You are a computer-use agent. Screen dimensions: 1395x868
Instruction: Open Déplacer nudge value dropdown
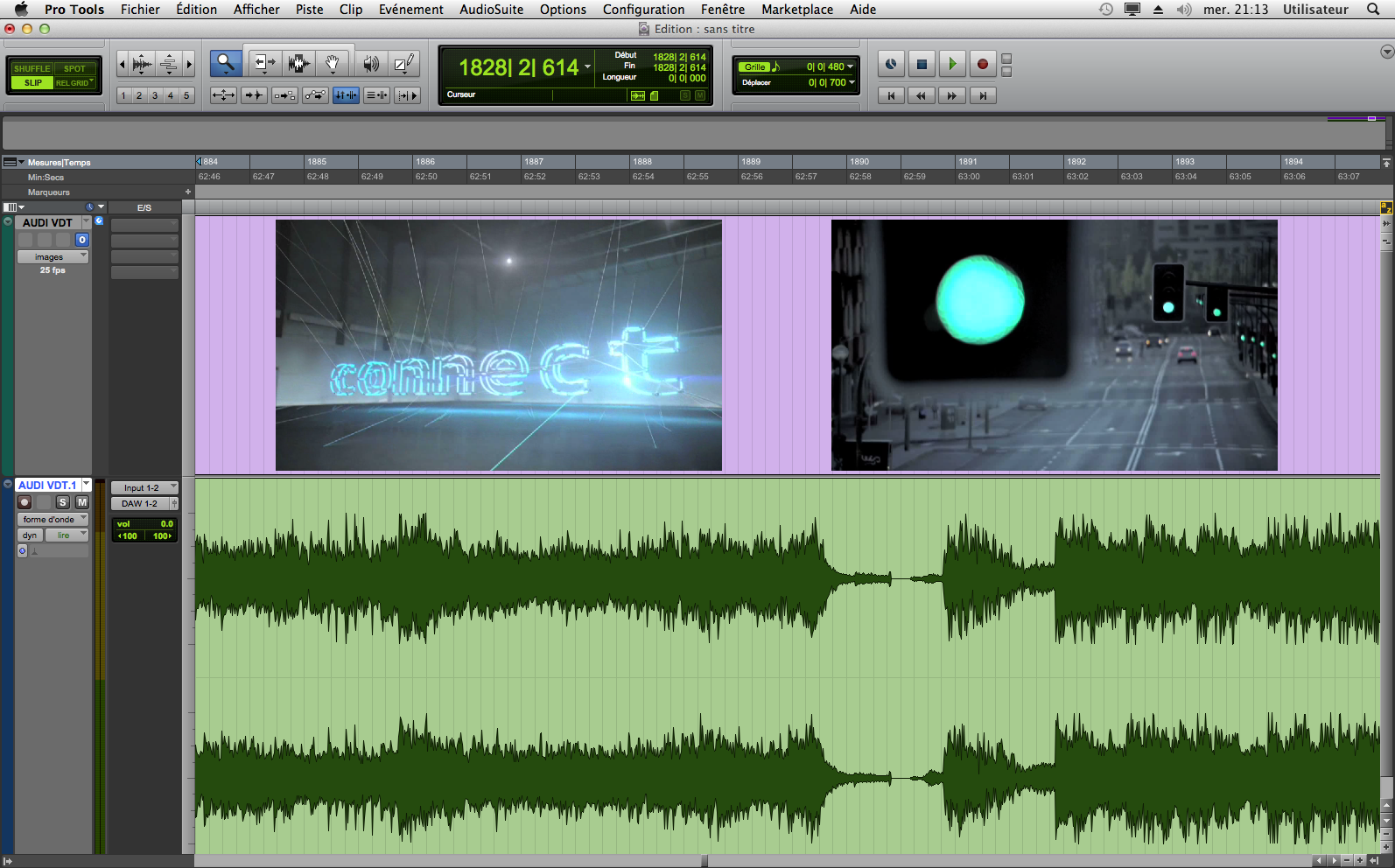tap(852, 82)
